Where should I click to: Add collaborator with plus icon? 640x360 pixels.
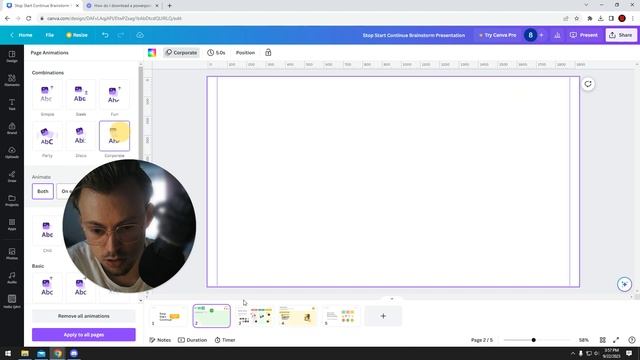(x=542, y=35)
